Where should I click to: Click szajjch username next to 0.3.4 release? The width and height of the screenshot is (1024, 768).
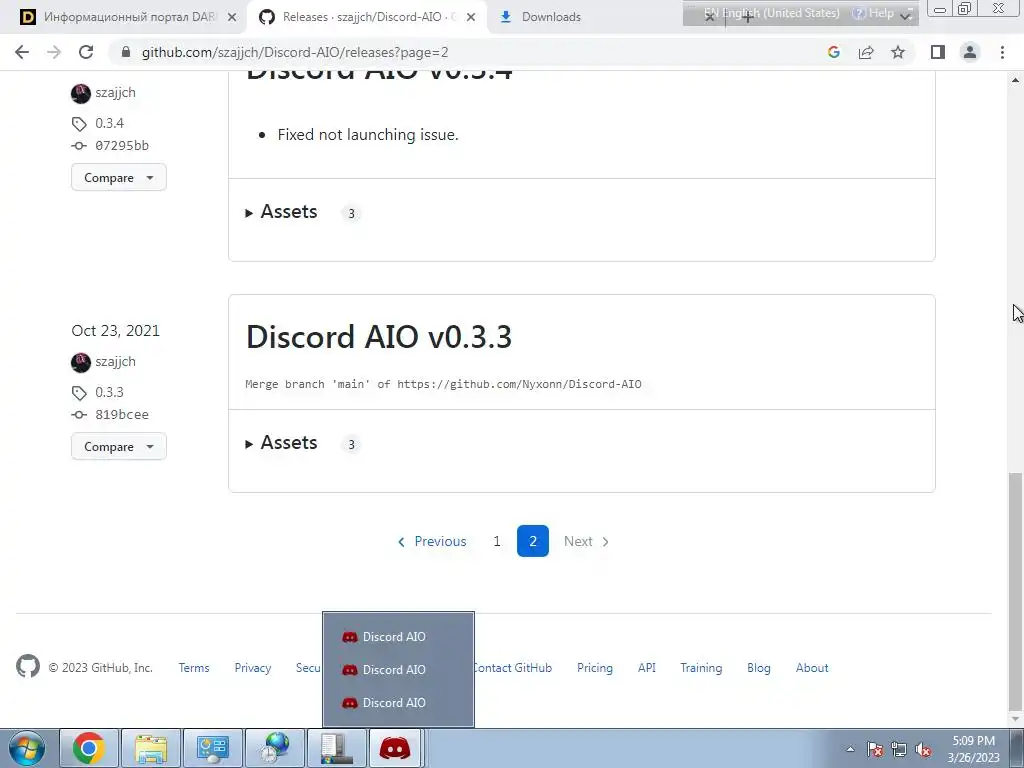pyautogui.click(x=116, y=93)
